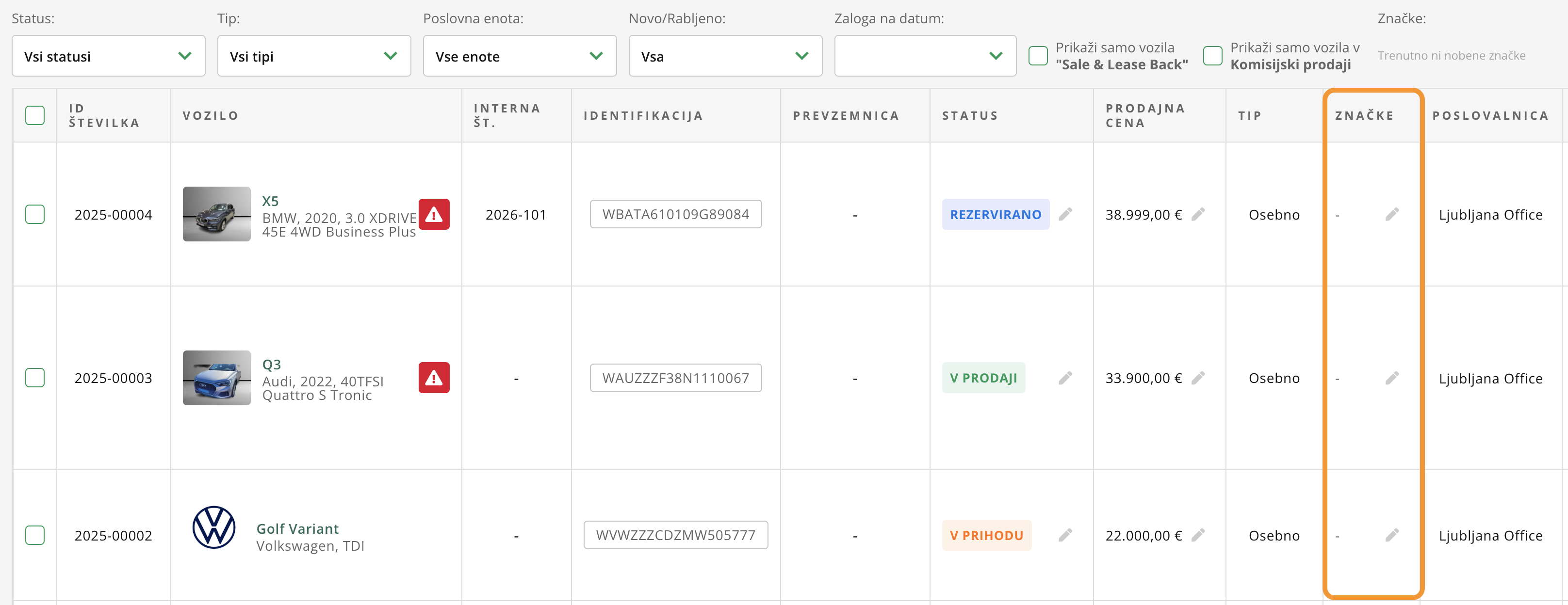Viewport: 1568px width, 605px height.
Task: Edit status pencil beside V PRODAJI
Action: [x=1065, y=378]
